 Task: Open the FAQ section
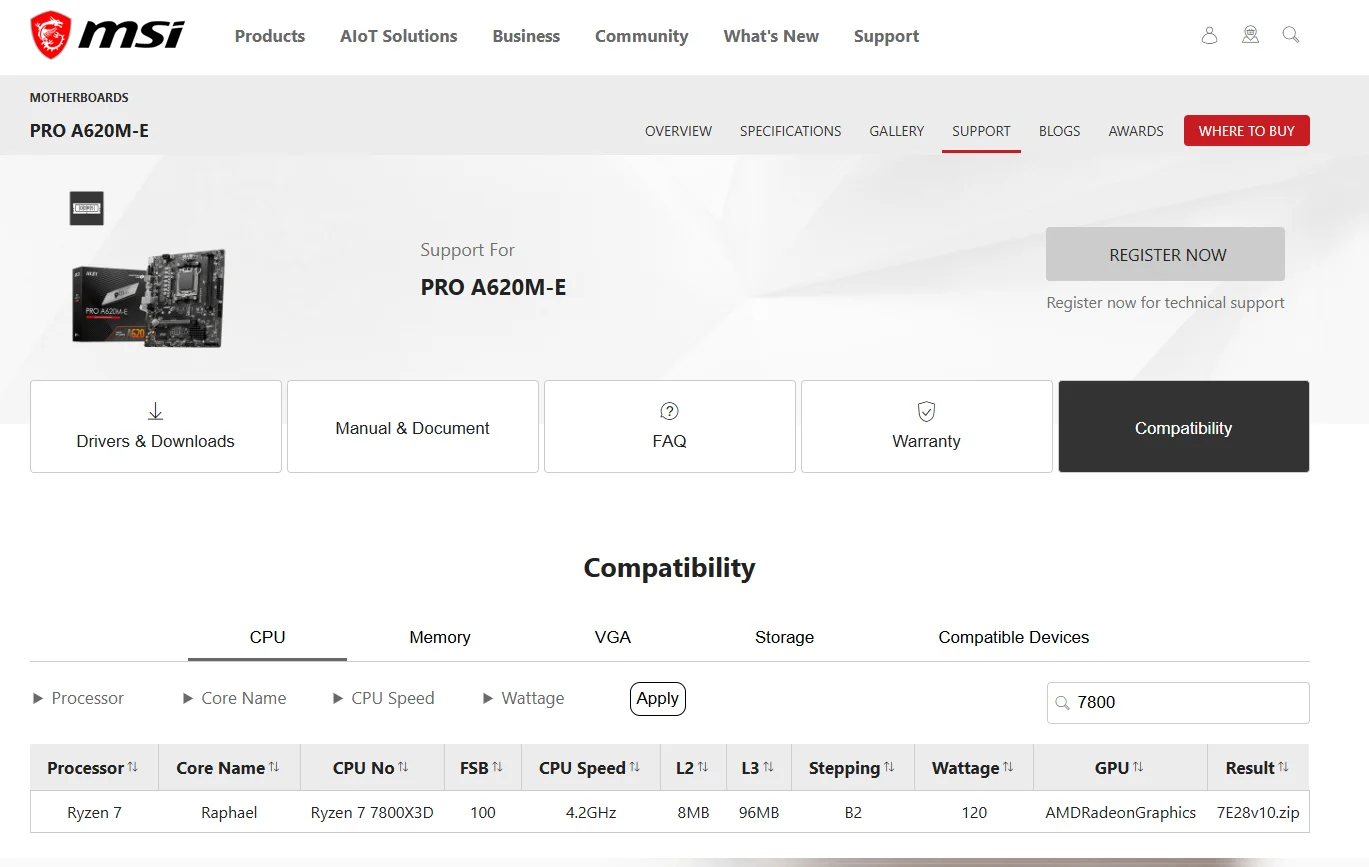670,426
